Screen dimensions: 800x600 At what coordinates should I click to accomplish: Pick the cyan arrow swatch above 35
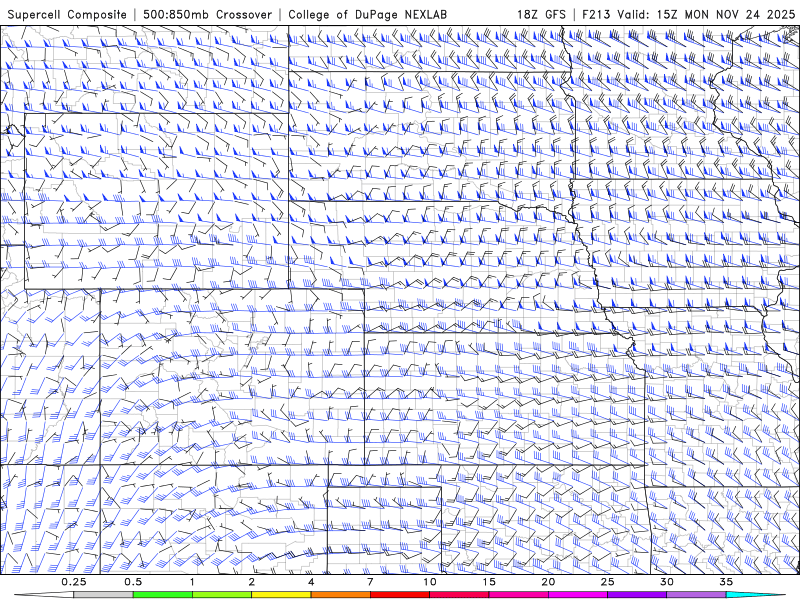tap(755, 595)
